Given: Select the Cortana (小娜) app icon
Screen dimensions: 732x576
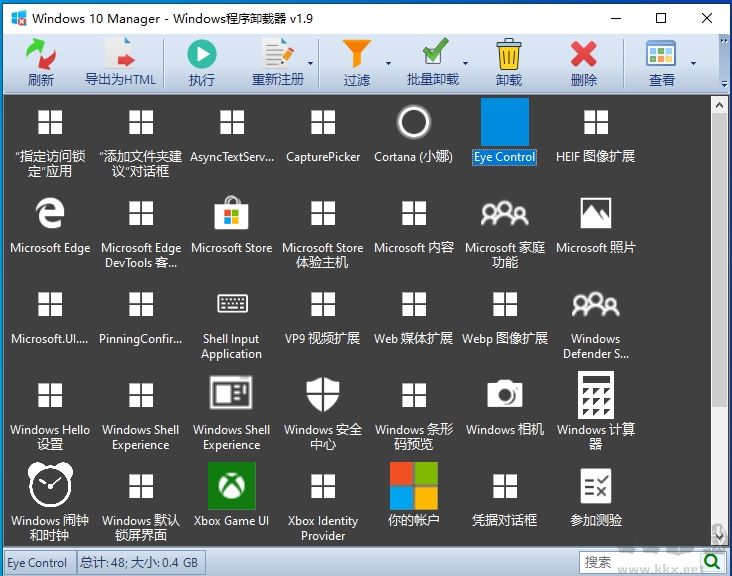Looking at the screenshot, I should [414, 122].
